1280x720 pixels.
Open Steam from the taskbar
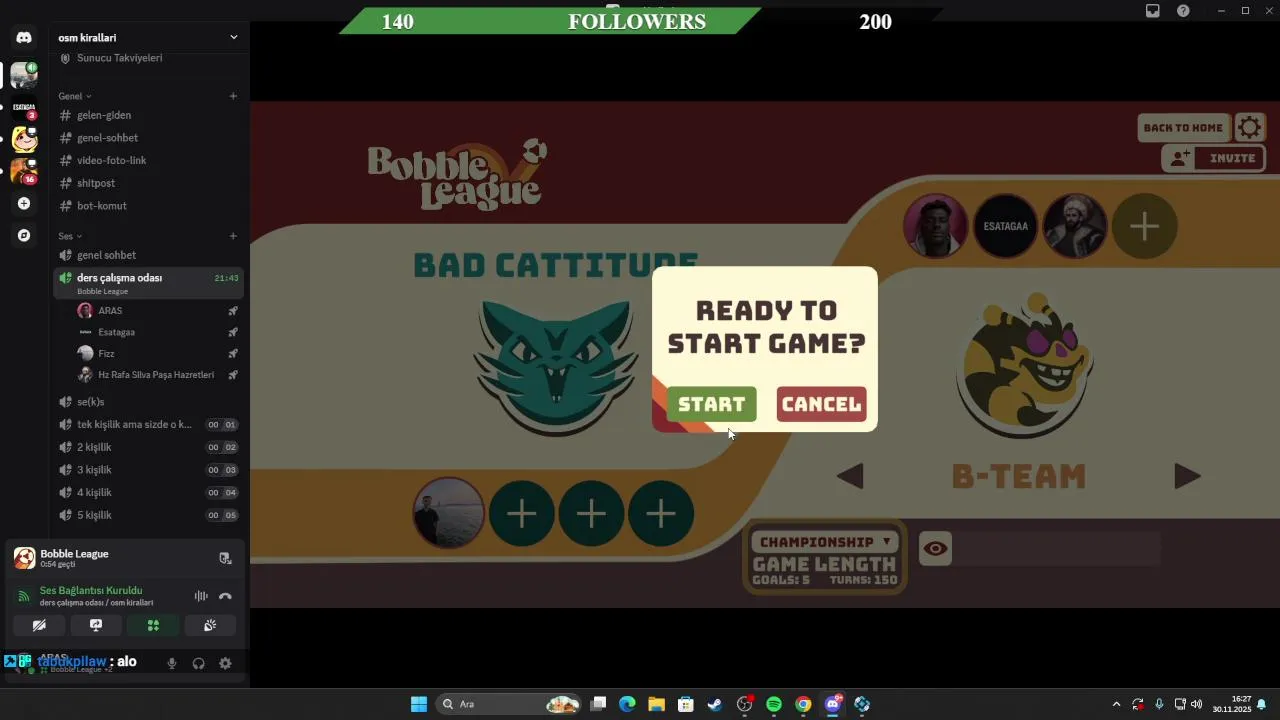(x=715, y=704)
